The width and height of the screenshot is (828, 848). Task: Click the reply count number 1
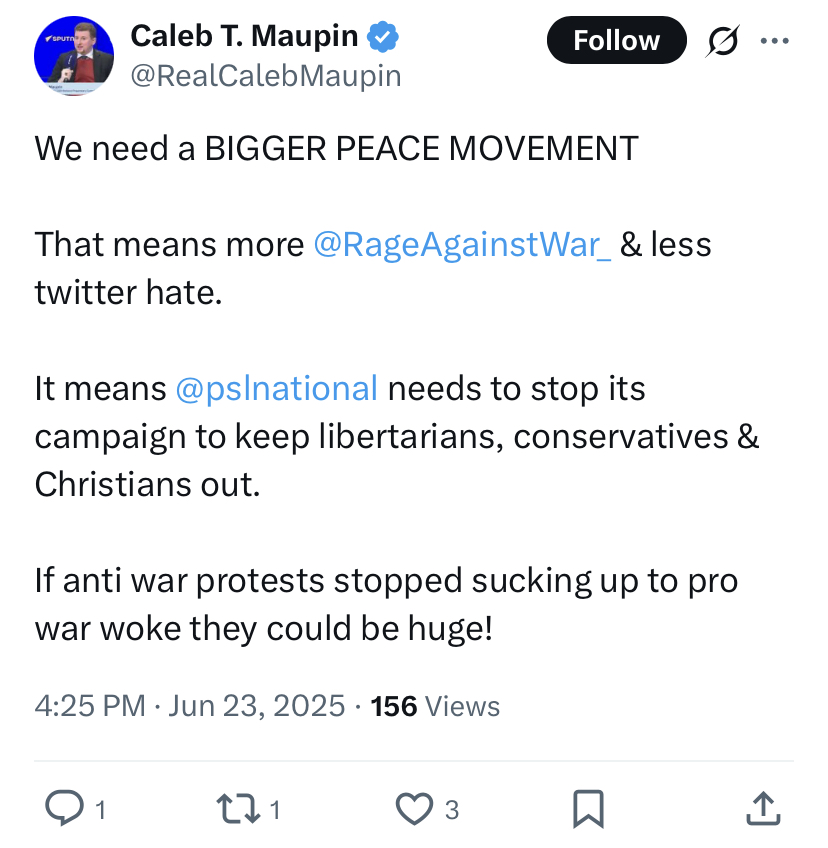101,810
